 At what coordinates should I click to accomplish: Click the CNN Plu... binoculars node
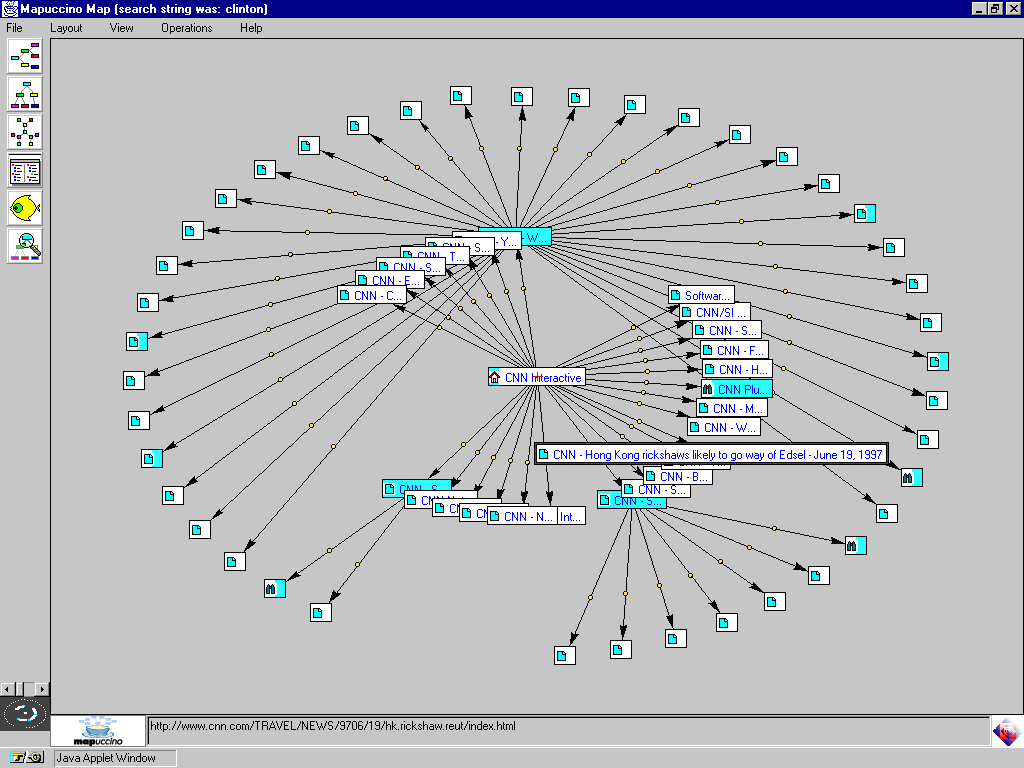click(737, 389)
